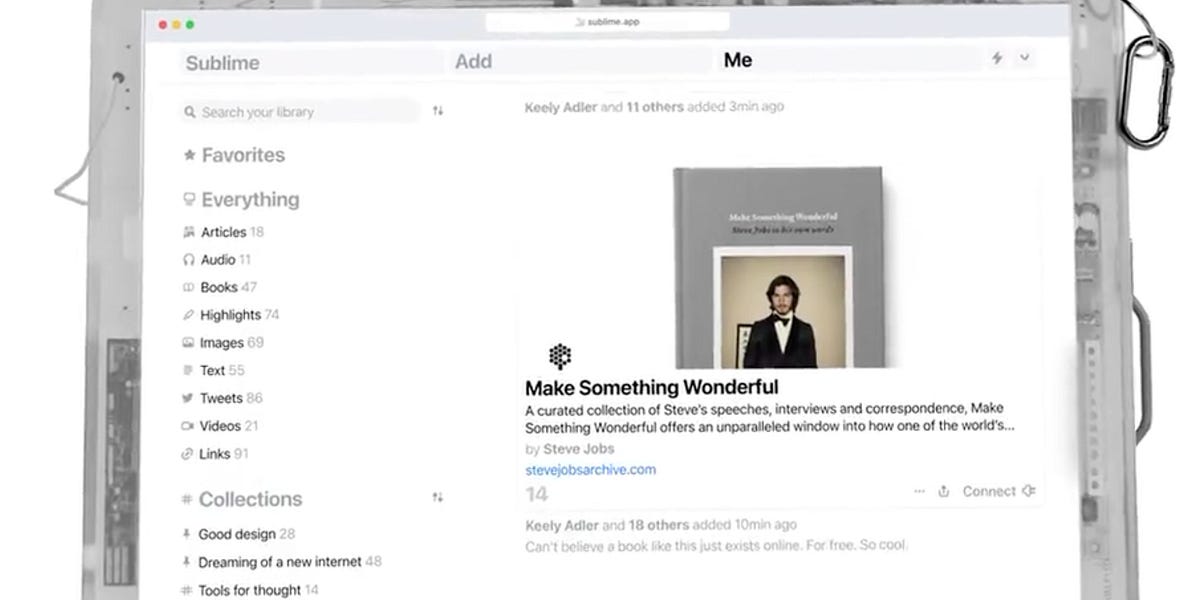Select Images 69 in library list
The width and height of the screenshot is (1200, 600).
click(x=232, y=343)
